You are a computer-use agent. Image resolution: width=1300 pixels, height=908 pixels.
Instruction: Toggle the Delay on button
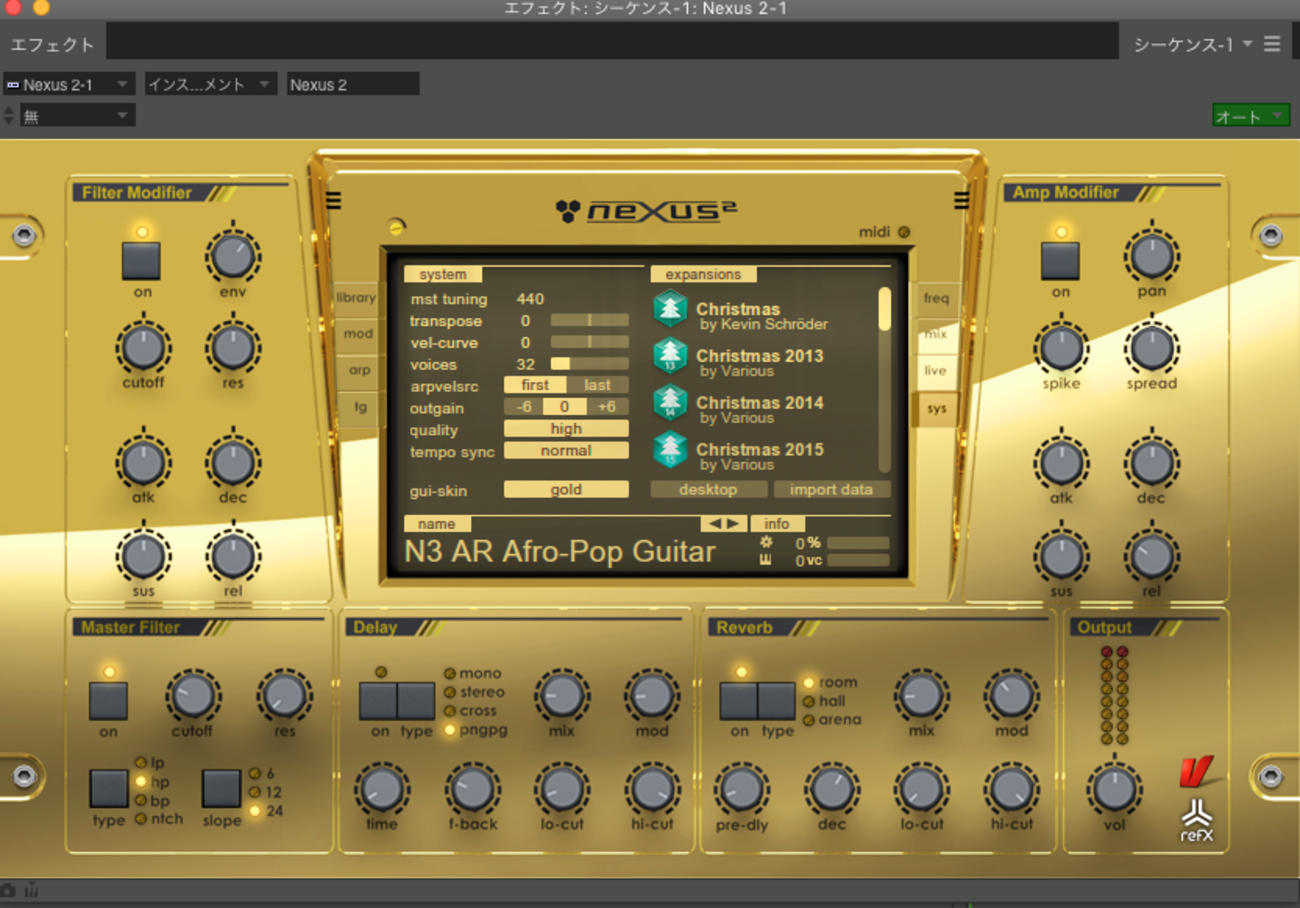378,701
